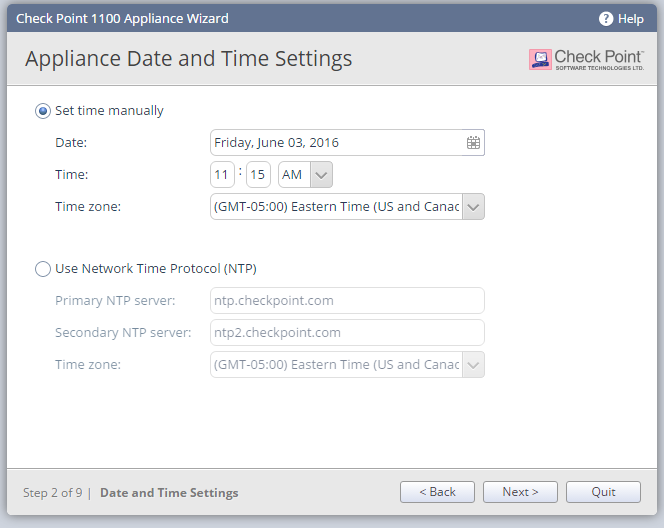Viewport: 664px width, 528px height.
Task: Click the 'Date and Time Settings' footer label
Action: tap(169, 493)
